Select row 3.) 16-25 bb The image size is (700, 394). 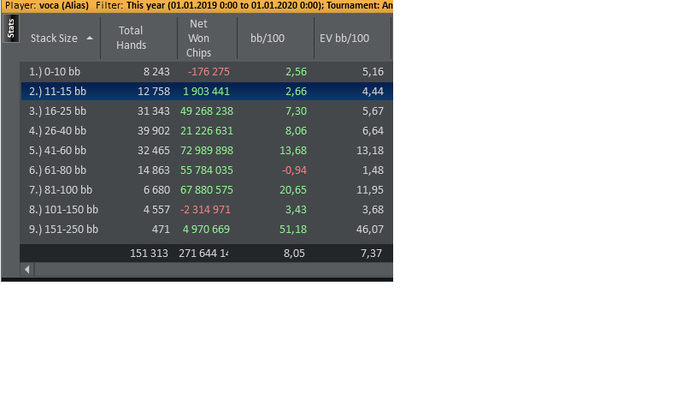[206, 111]
